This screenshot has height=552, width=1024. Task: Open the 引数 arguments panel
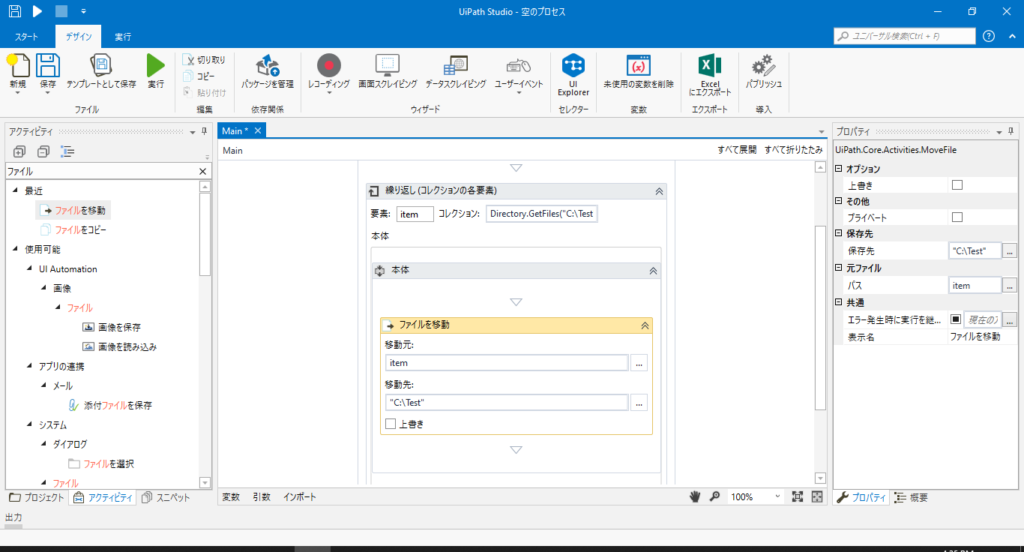(x=261, y=497)
